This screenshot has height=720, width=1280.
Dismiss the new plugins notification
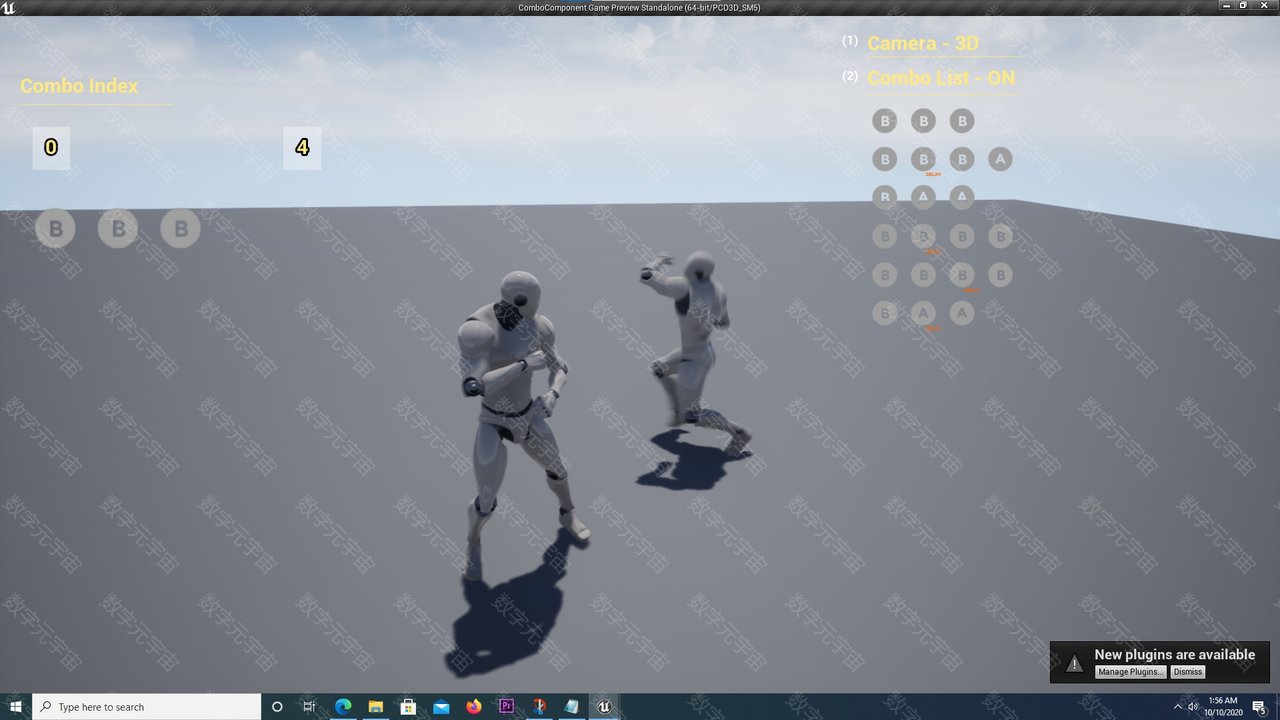[x=1187, y=672]
